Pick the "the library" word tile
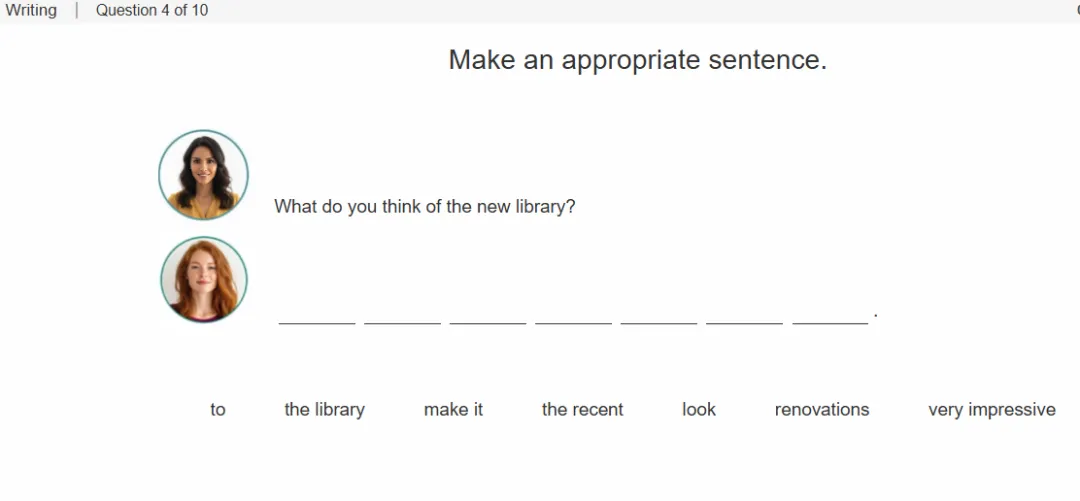 [324, 409]
